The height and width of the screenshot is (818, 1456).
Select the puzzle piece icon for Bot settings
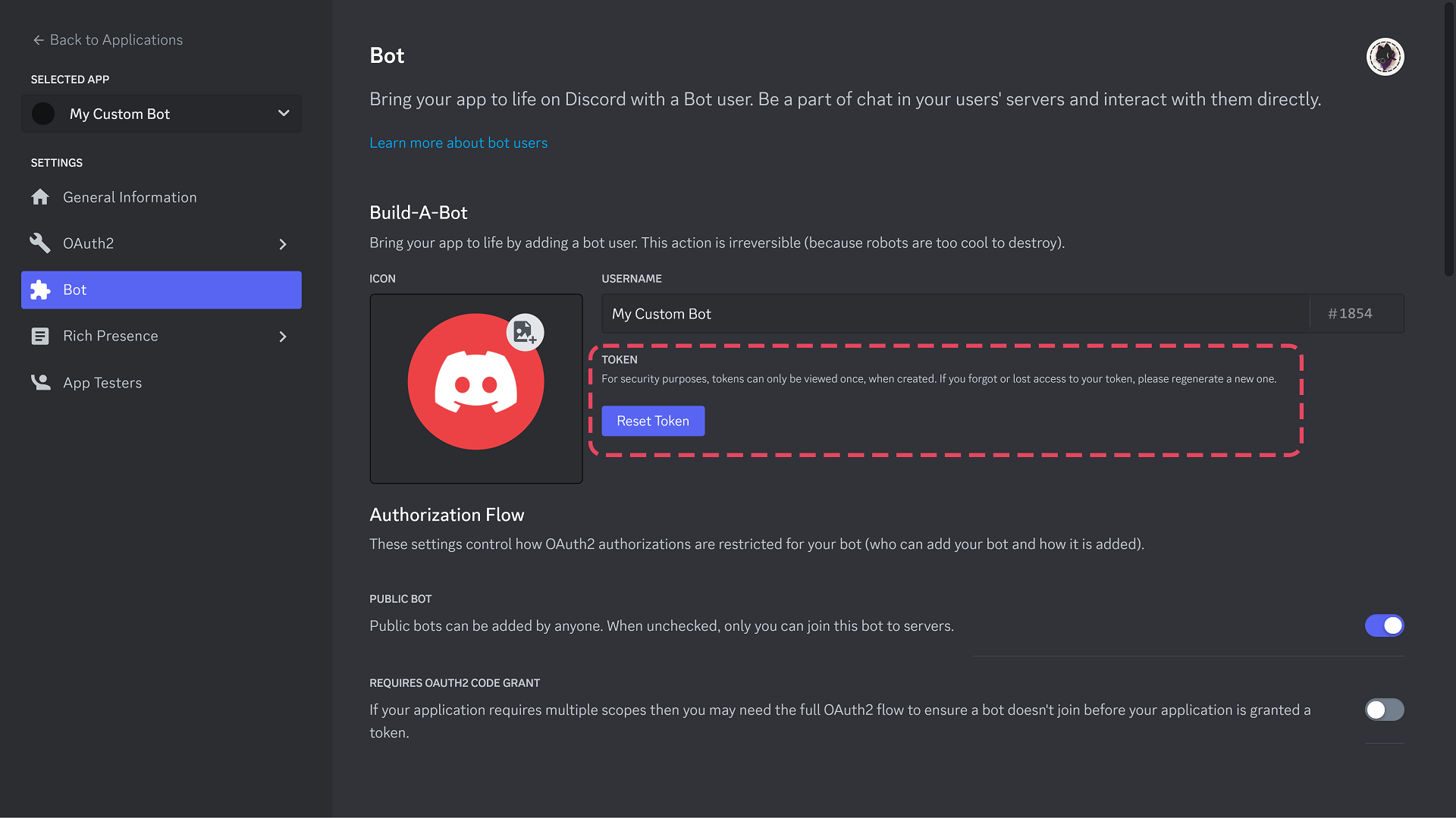pos(40,290)
